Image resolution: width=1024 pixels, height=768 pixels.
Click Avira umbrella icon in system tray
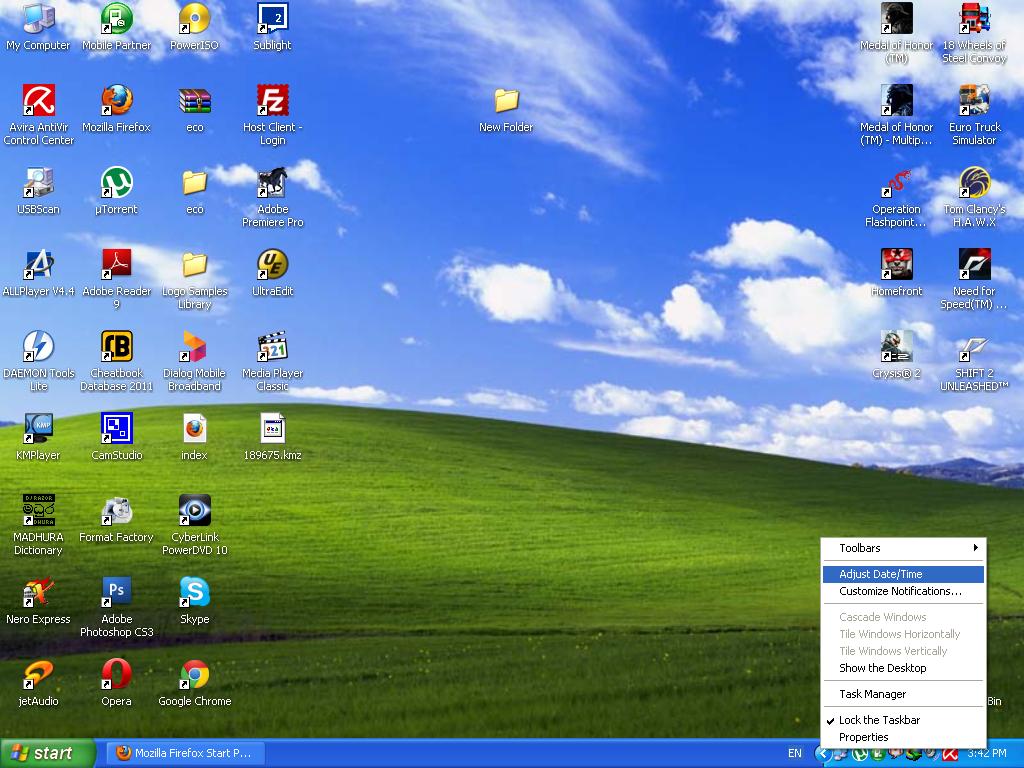coord(951,754)
